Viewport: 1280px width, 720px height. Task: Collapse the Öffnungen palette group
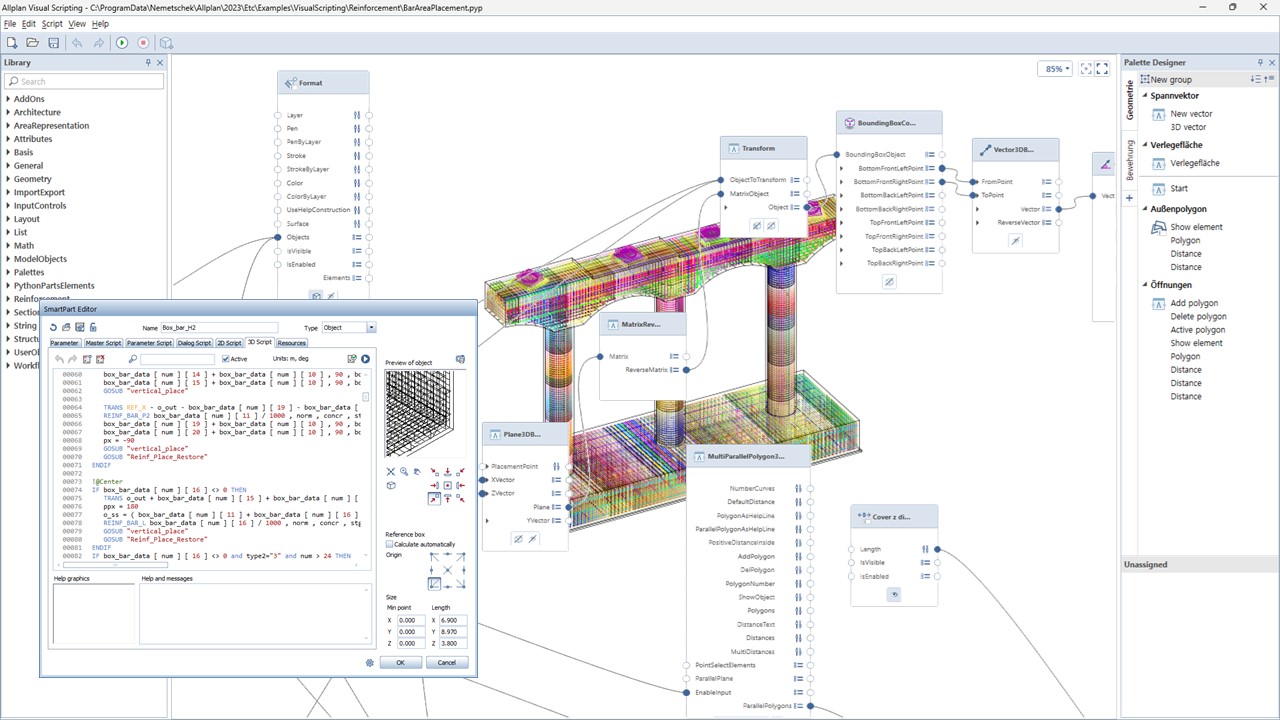(x=1144, y=285)
